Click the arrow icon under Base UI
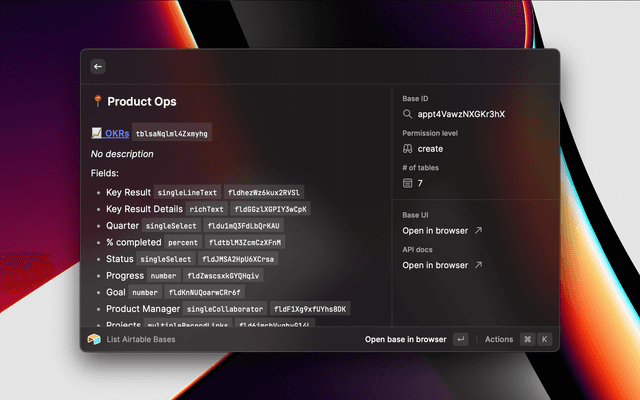The width and height of the screenshot is (640, 400). pyautogui.click(x=478, y=231)
